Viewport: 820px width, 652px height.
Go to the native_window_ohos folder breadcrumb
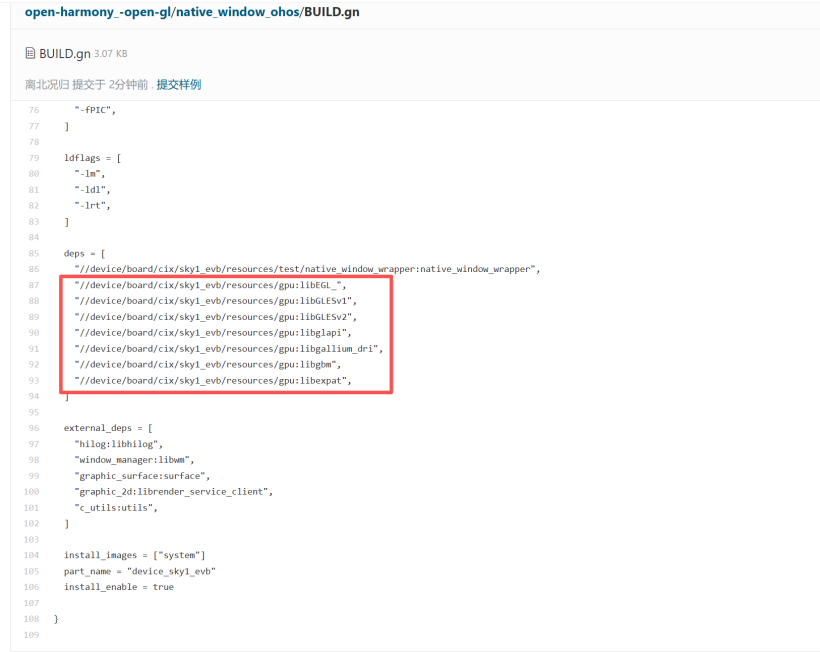(x=237, y=14)
